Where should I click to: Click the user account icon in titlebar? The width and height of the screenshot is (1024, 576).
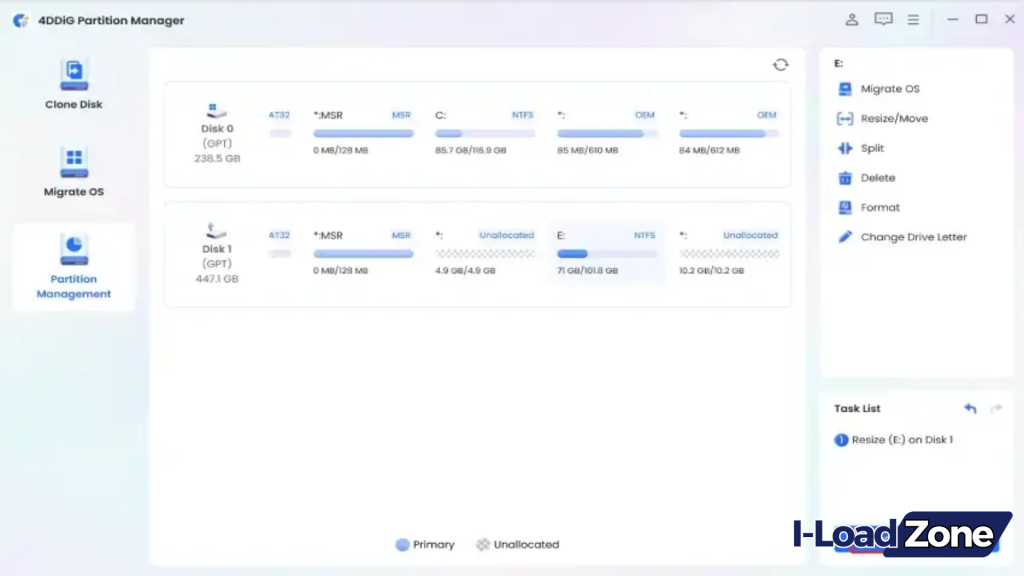point(853,19)
